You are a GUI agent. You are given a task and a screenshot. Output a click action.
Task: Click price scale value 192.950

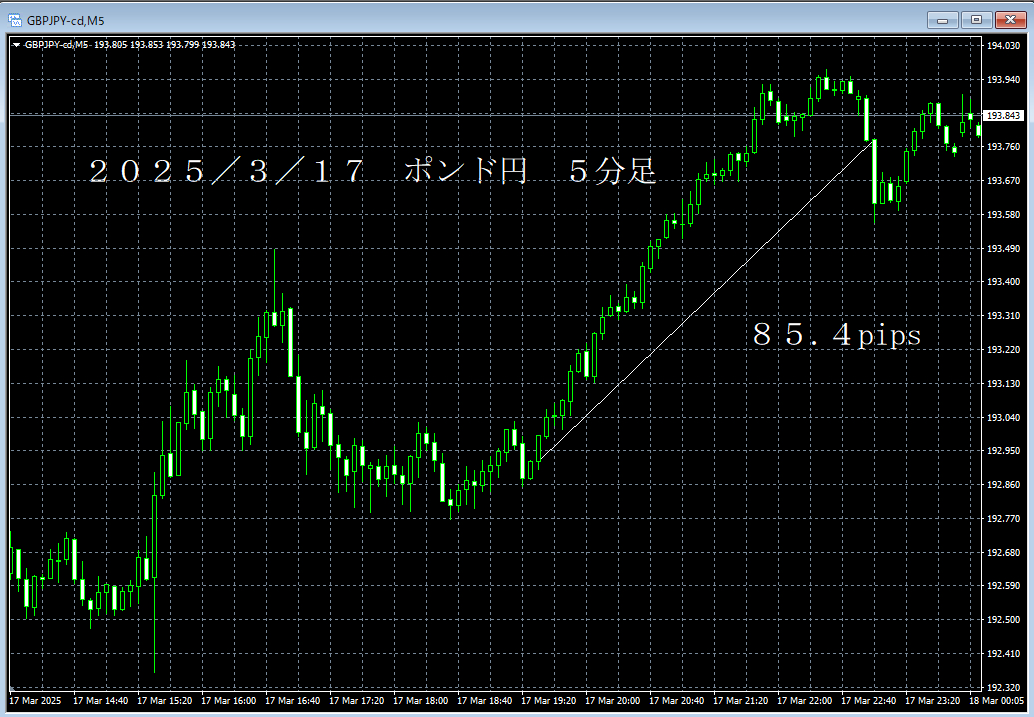[1003, 451]
